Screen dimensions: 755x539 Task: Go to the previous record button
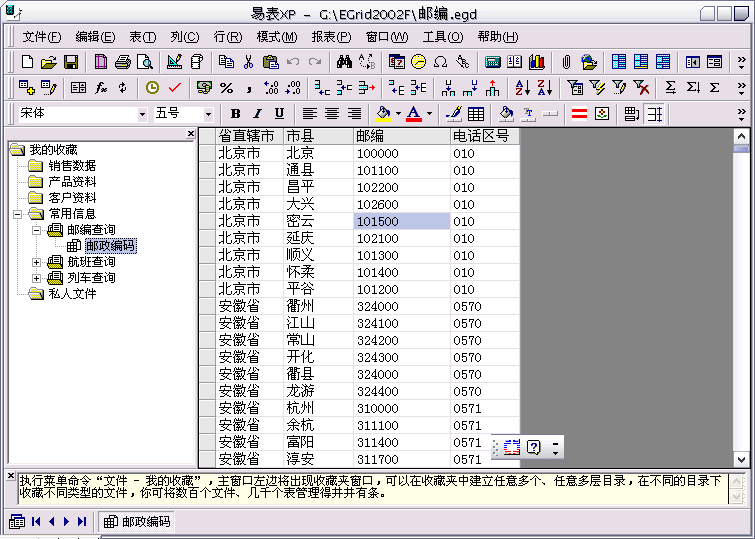pos(52,522)
